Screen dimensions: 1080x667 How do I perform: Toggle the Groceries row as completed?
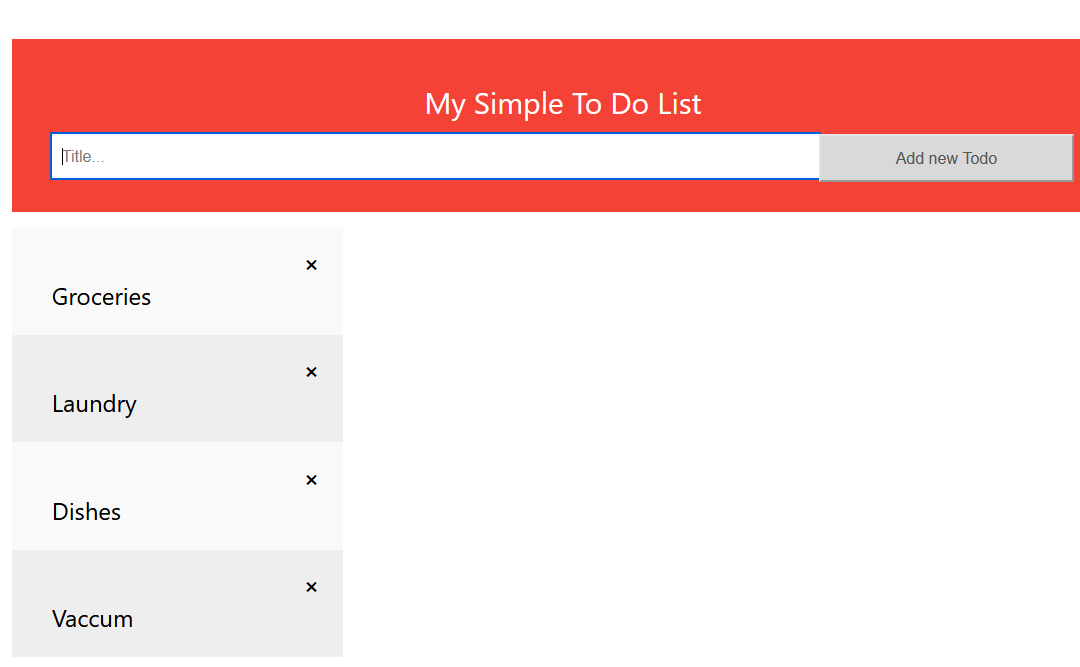200,297
